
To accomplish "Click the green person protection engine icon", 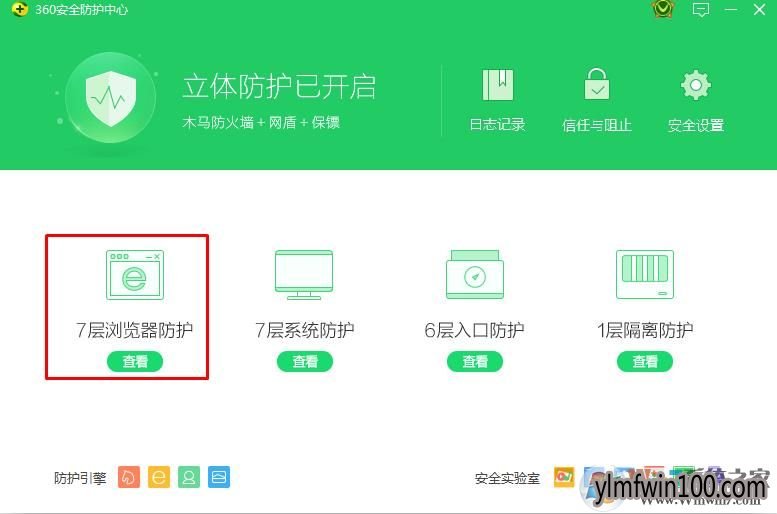I will tap(189, 477).
